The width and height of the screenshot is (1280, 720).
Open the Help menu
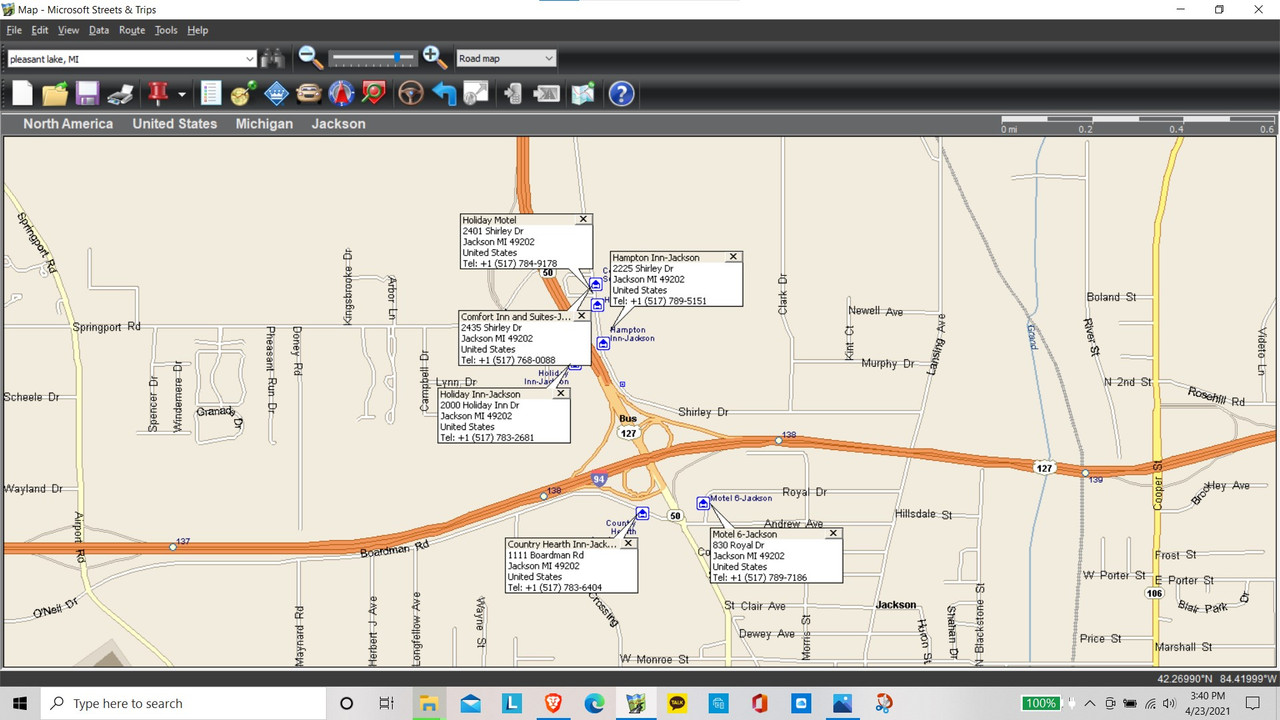click(x=198, y=30)
